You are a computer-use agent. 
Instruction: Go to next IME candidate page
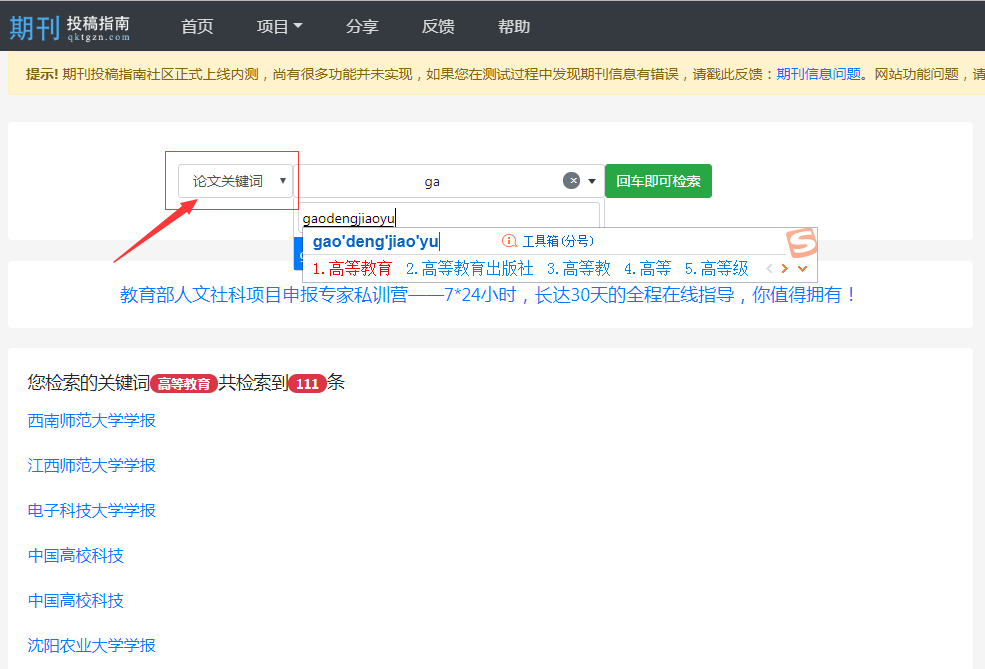tap(785, 268)
